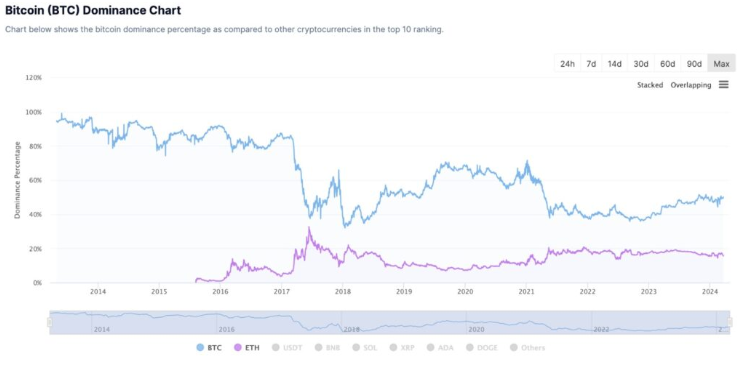
Task: Select the 7d time range tab
Action: click(591, 64)
